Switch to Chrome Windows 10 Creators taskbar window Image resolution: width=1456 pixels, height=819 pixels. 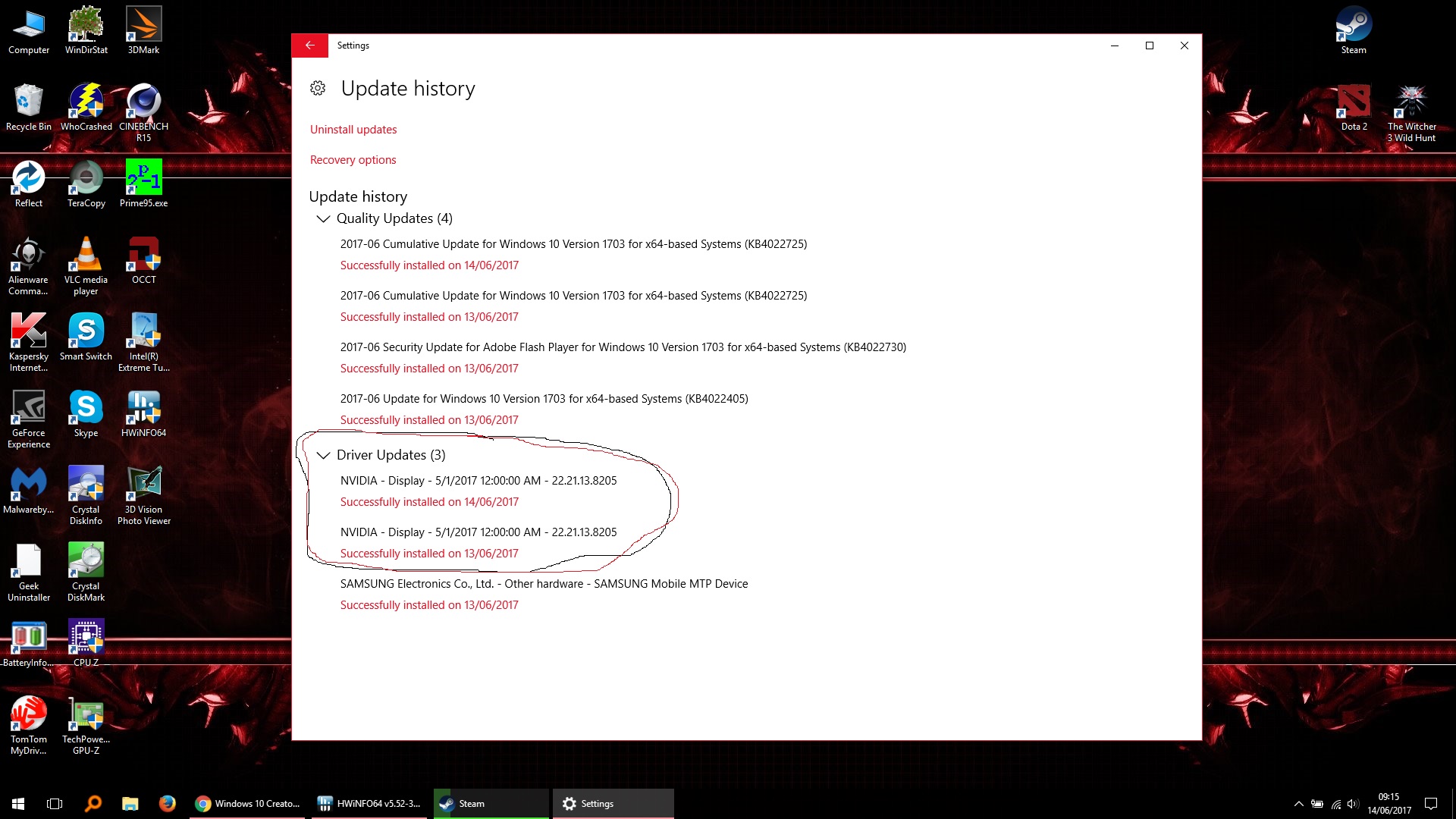click(247, 804)
